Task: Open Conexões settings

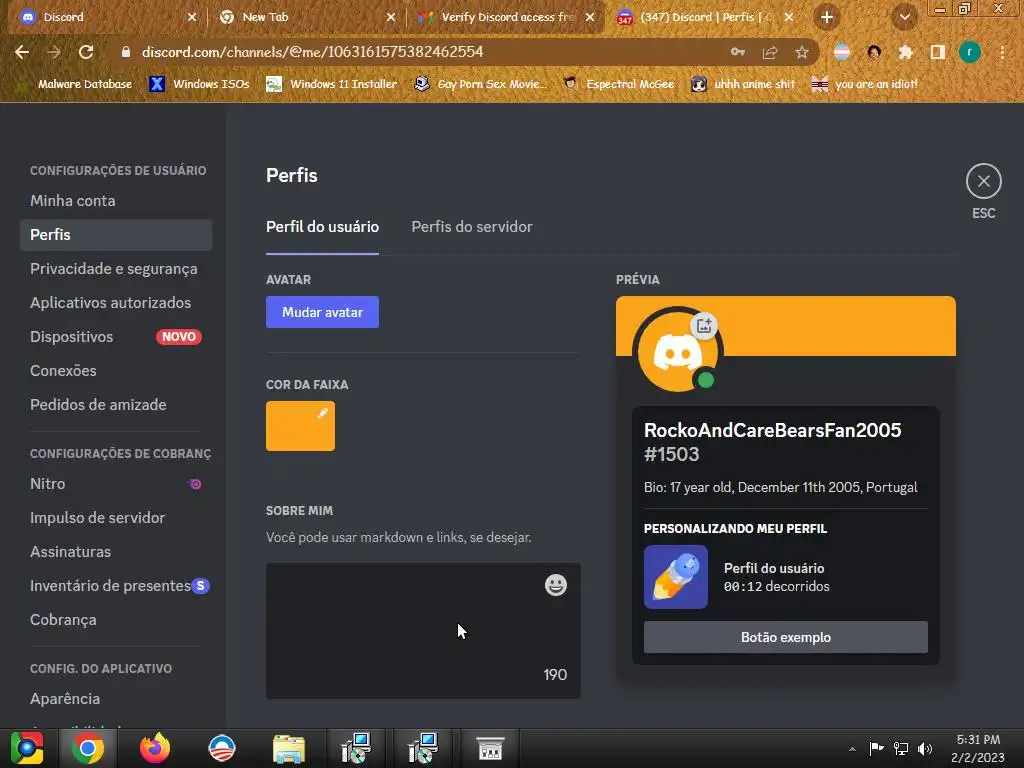Action: coord(116,370)
